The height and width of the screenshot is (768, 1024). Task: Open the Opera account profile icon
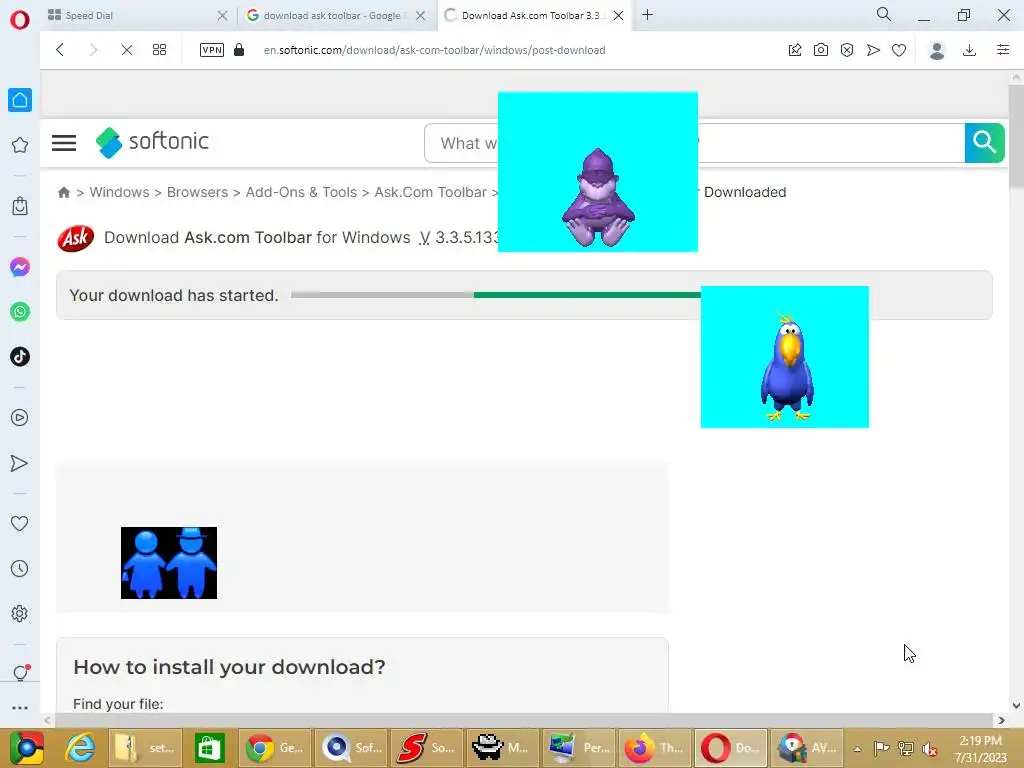click(937, 50)
